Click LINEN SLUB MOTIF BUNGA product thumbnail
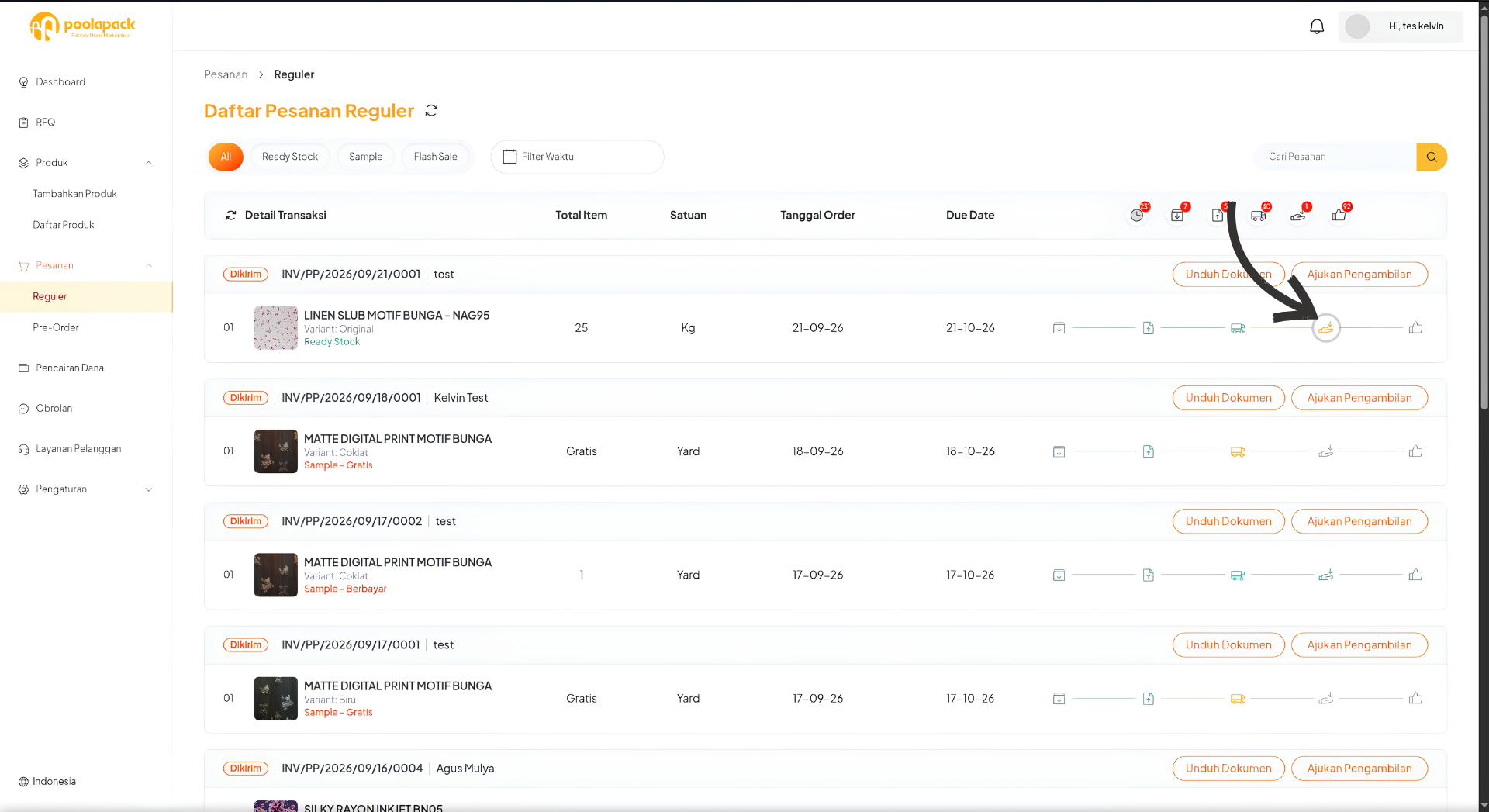1489x812 pixels. pyautogui.click(x=276, y=328)
